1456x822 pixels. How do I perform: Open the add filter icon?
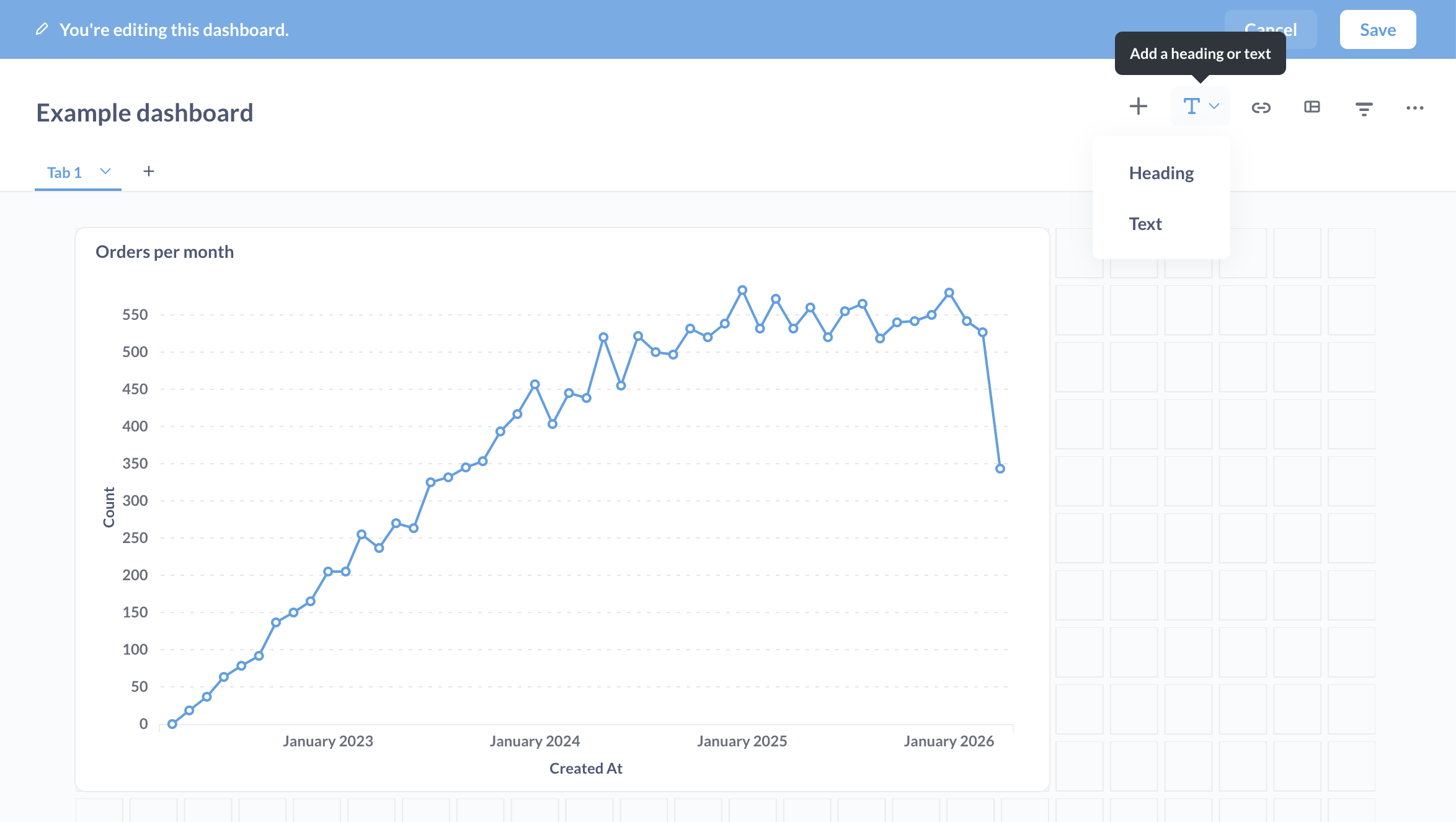pyautogui.click(x=1364, y=108)
